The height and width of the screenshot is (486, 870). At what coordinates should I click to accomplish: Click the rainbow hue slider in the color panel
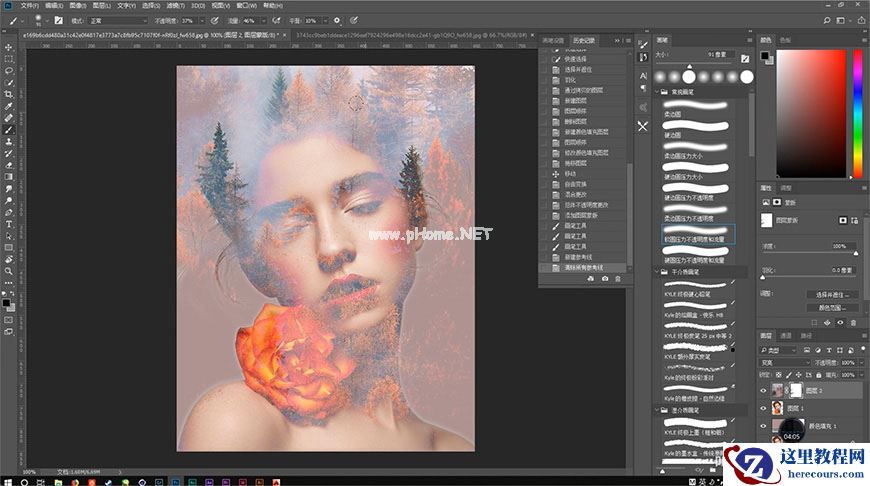[857, 114]
